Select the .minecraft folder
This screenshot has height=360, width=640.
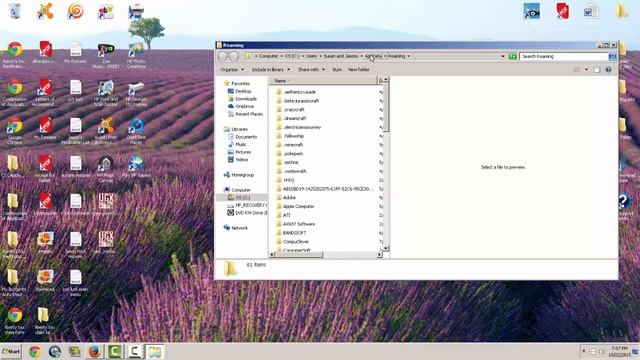click(293, 144)
